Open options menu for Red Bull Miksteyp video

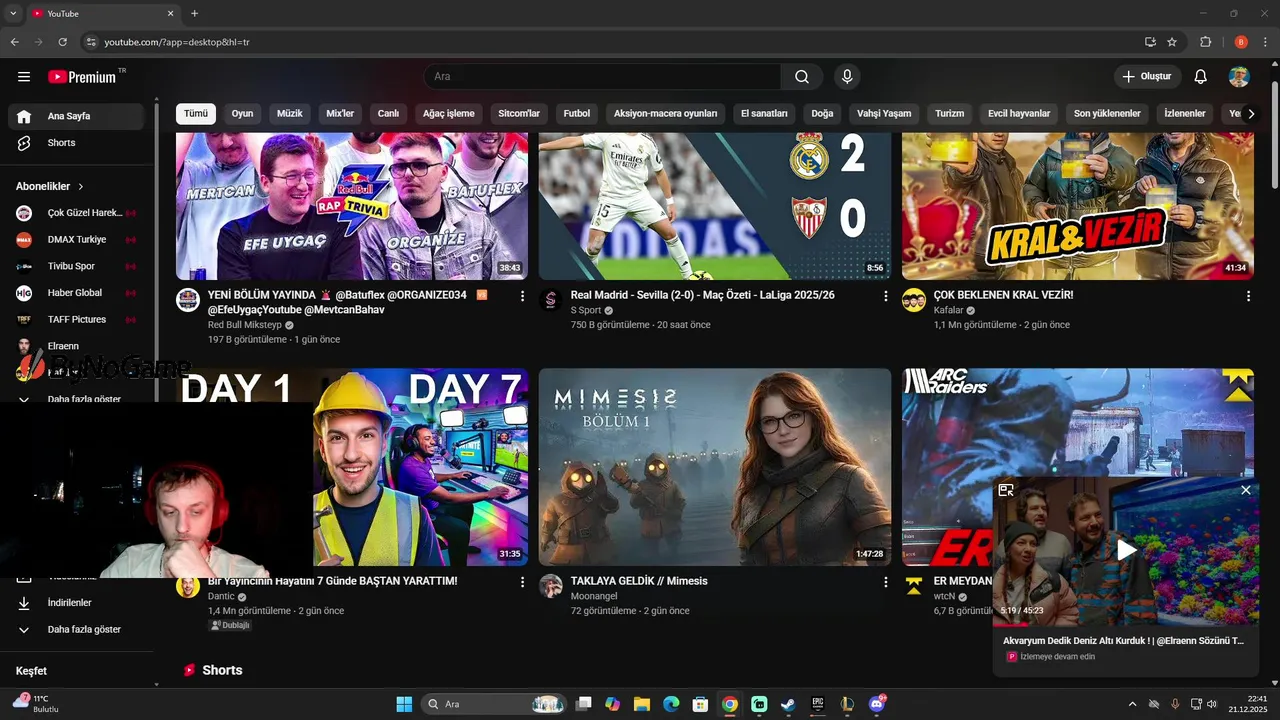522,296
